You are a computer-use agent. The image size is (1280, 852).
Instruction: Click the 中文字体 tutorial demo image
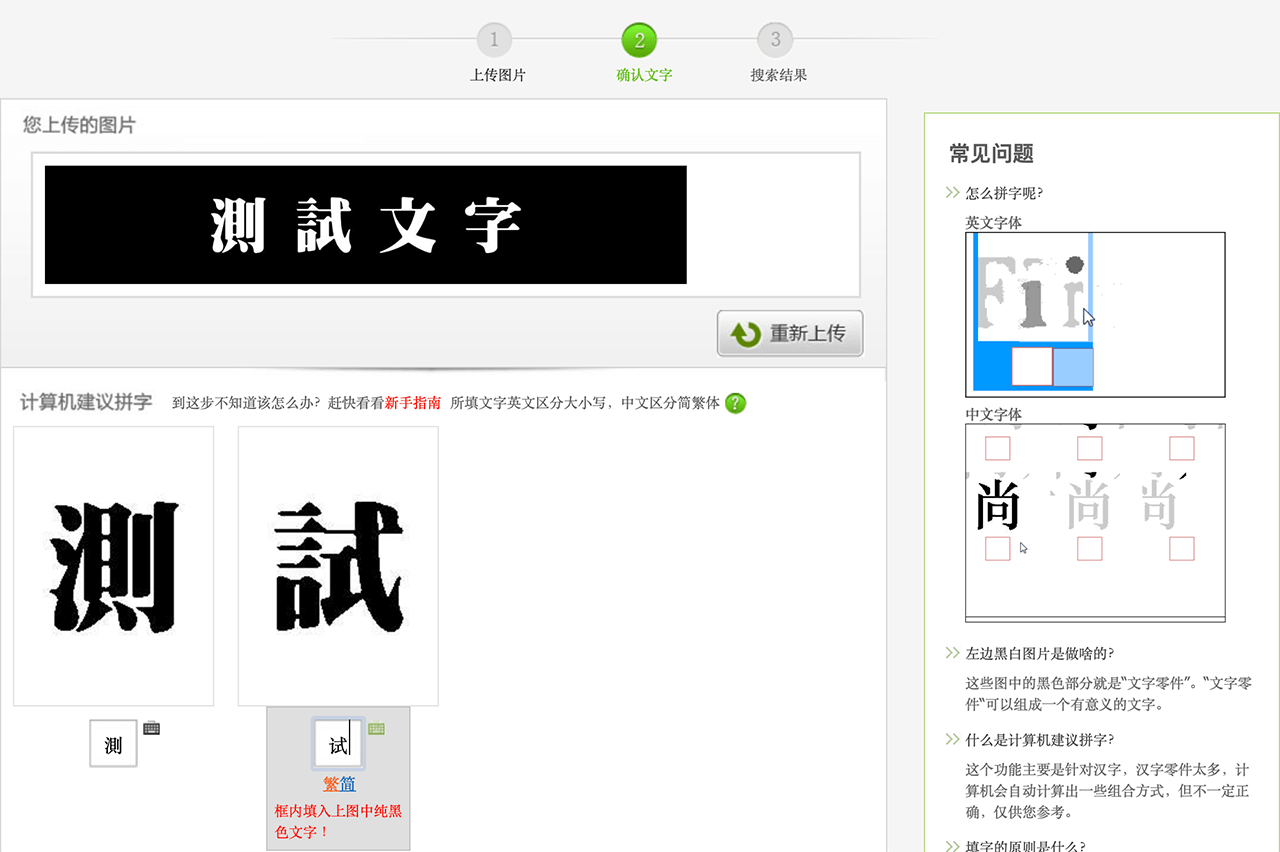(1095, 522)
